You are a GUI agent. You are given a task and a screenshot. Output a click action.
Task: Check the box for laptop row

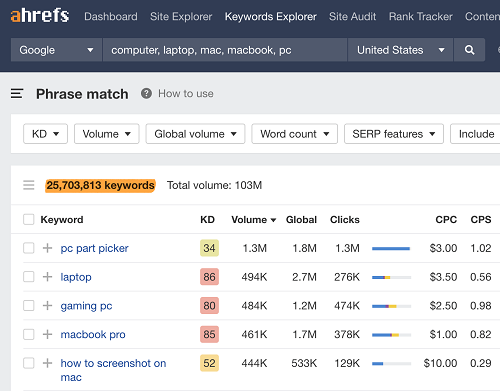click(29, 277)
